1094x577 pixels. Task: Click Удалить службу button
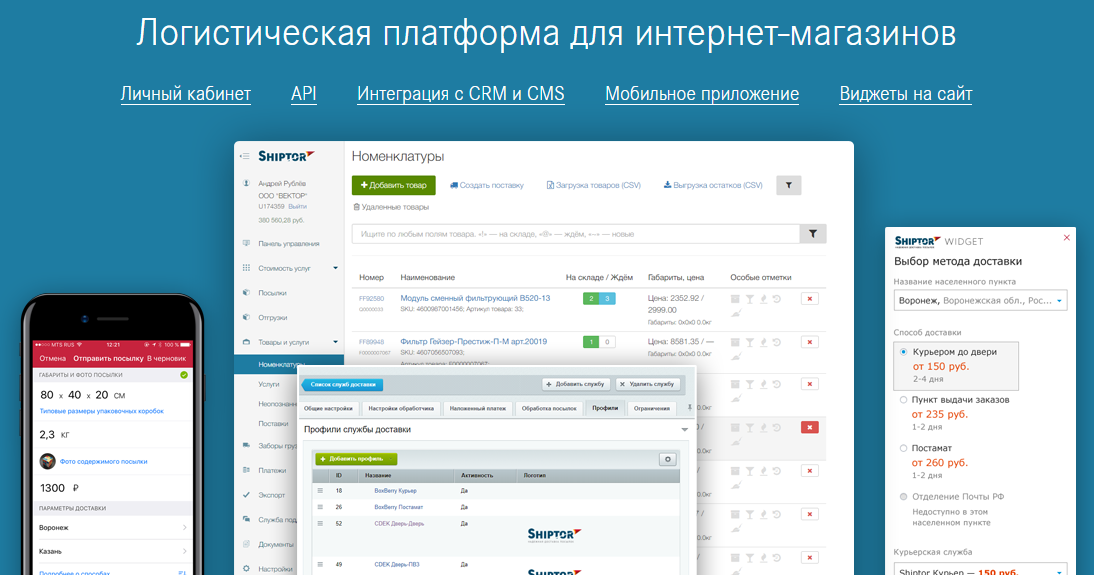(x=647, y=384)
